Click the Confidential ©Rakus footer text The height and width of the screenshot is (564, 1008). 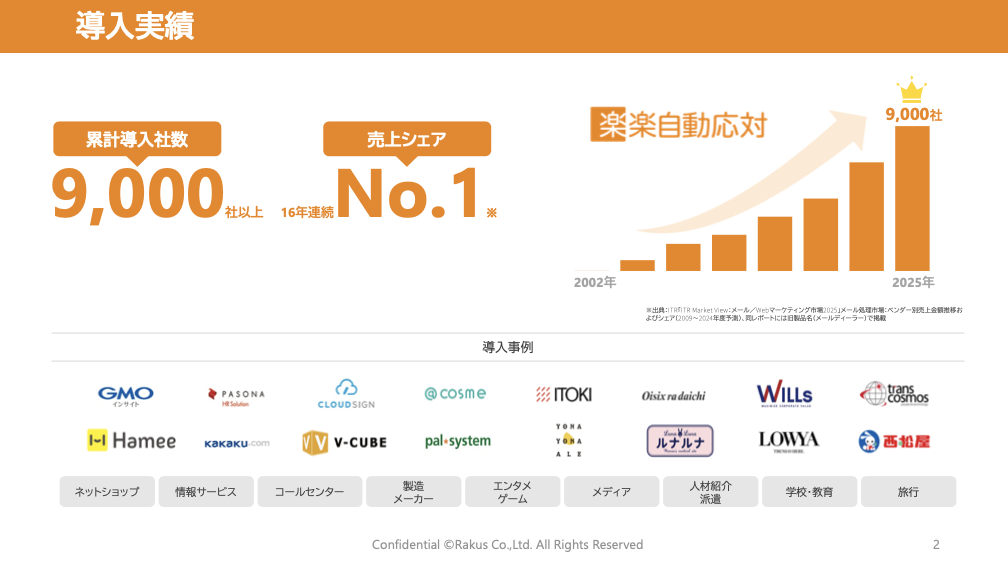coord(507,545)
